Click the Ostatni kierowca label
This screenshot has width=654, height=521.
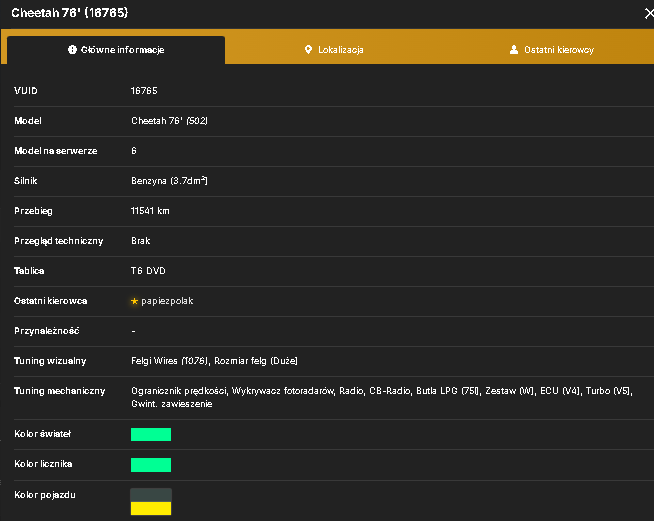50,301
